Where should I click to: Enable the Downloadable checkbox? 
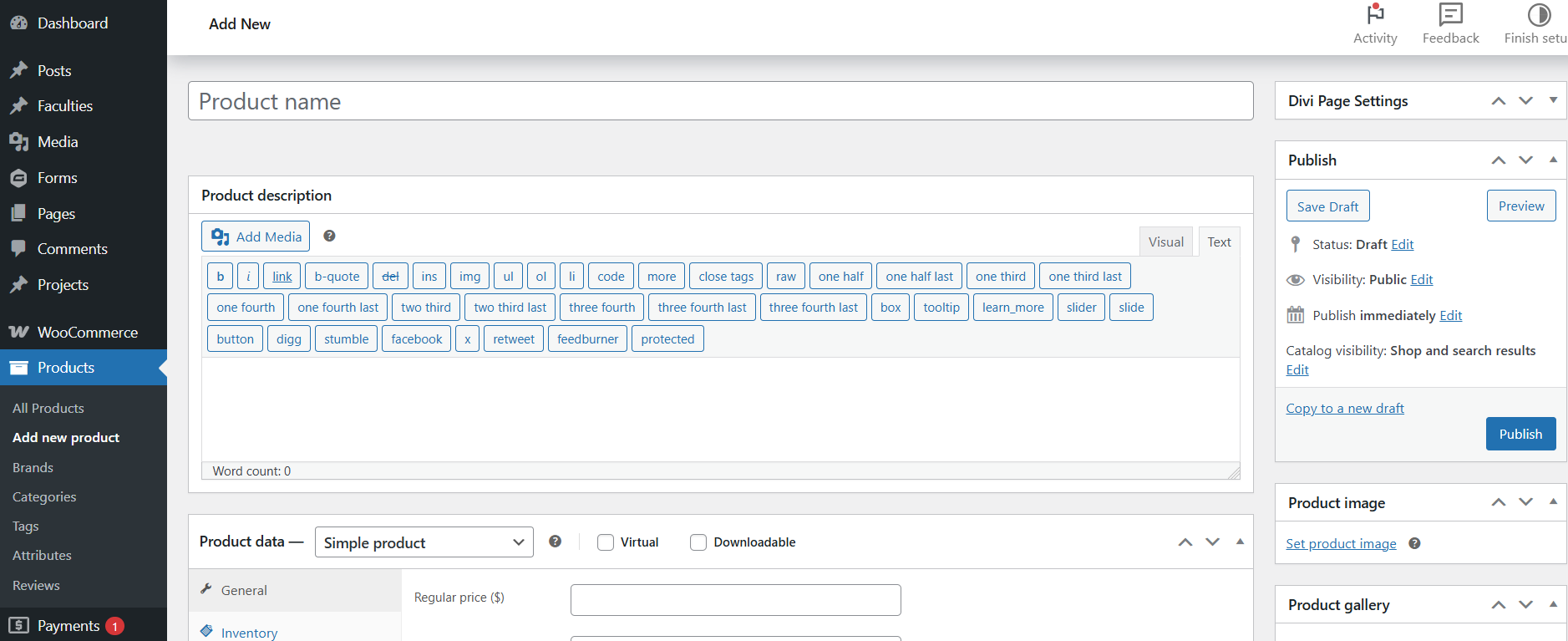click(x=698, y=542)
